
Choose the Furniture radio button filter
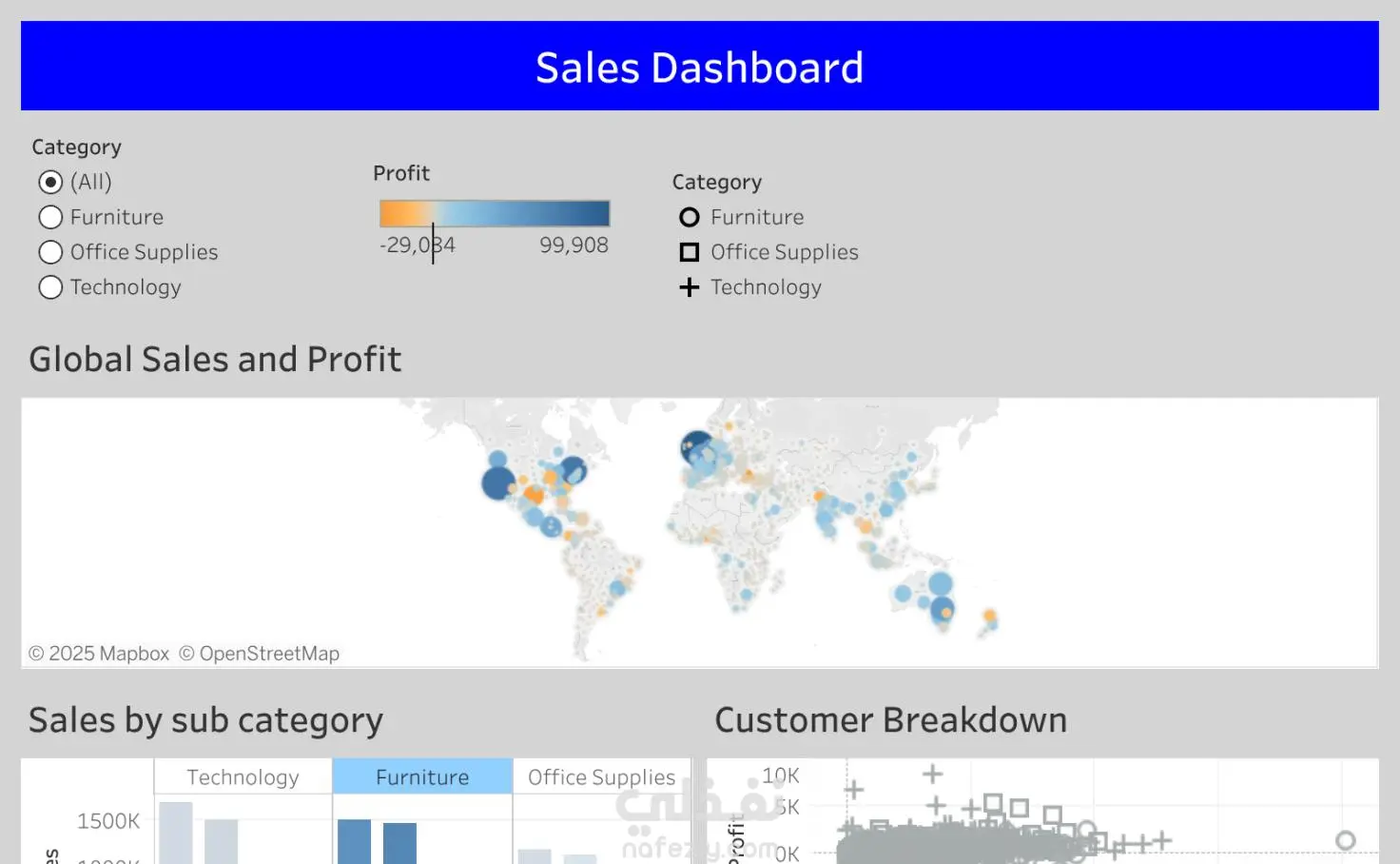50,217
